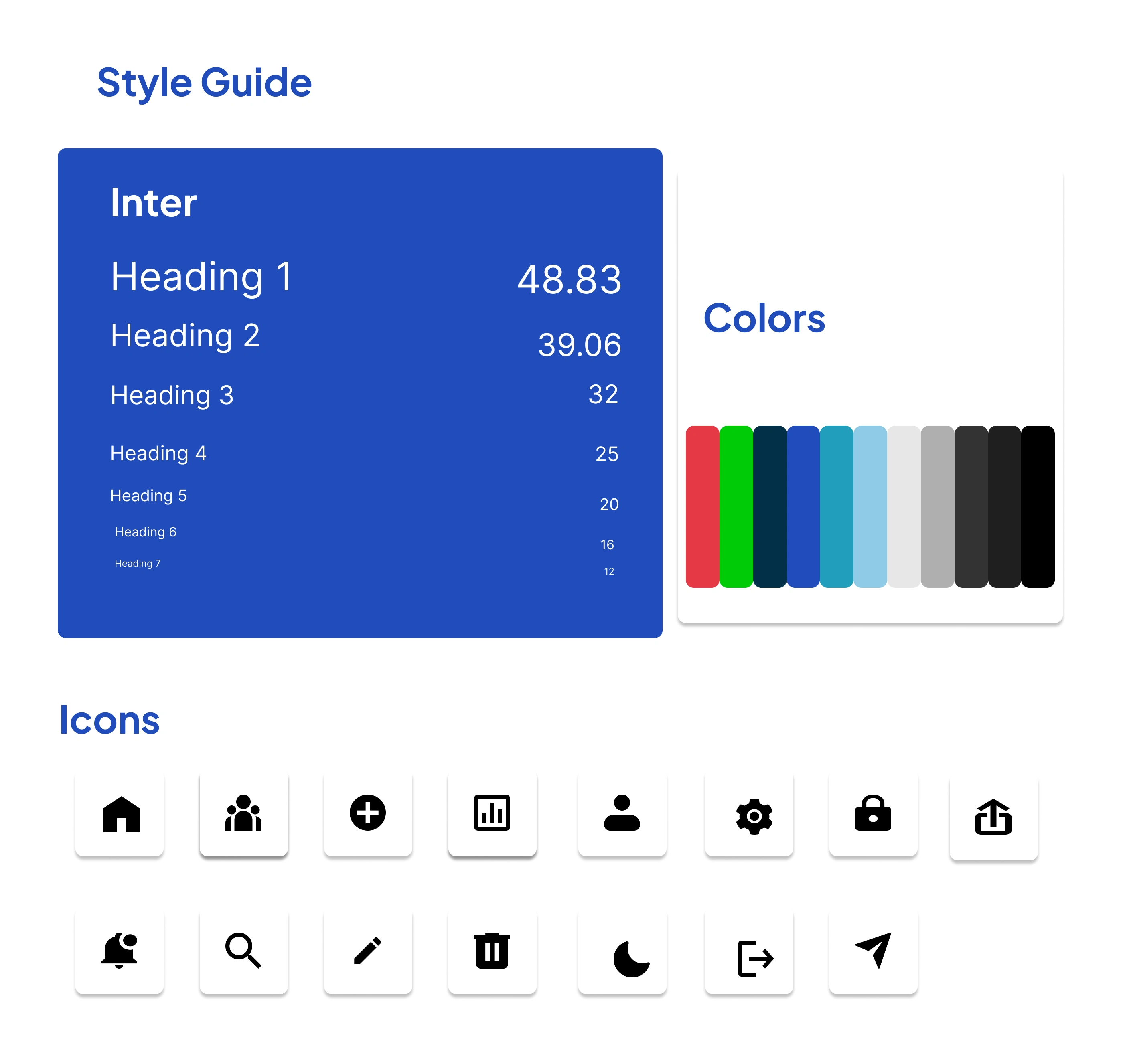Click the share upload icon

coord(993,817)
